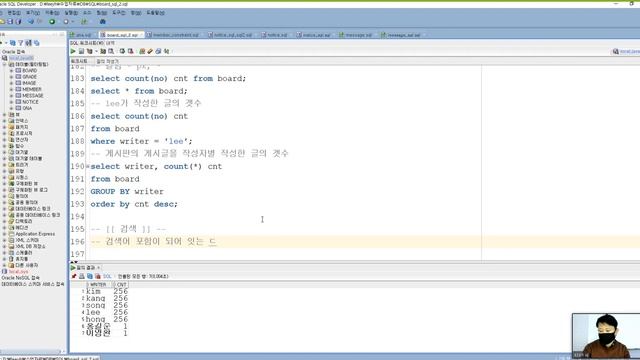Viewport: 640px width, 360px height.
Task: Click the WRITER column header
Action: (98, 284)
